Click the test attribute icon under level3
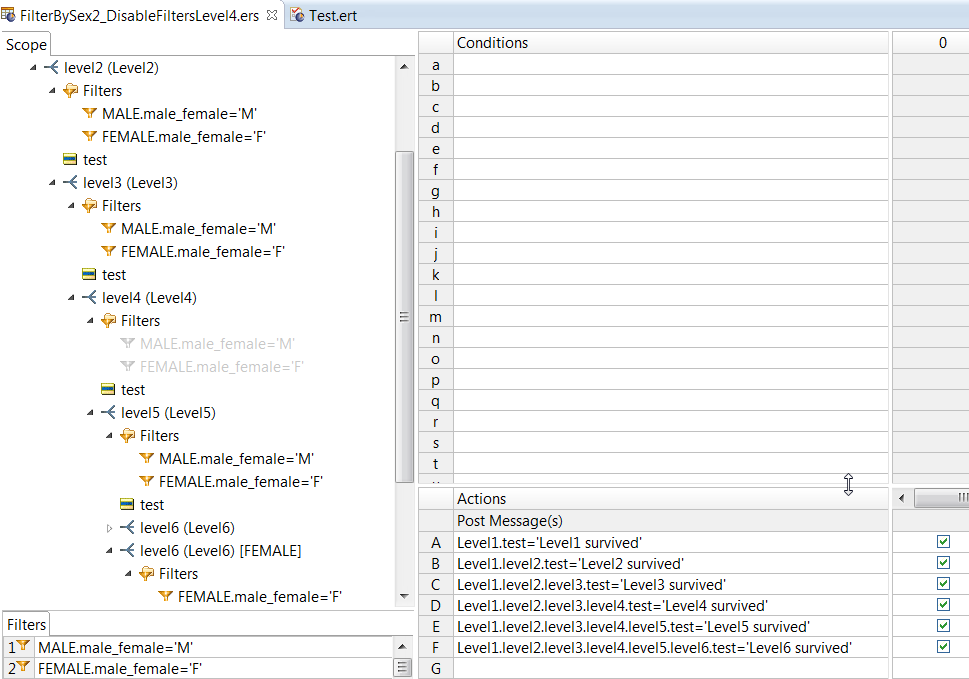969x679 pixels. [90, 274]
